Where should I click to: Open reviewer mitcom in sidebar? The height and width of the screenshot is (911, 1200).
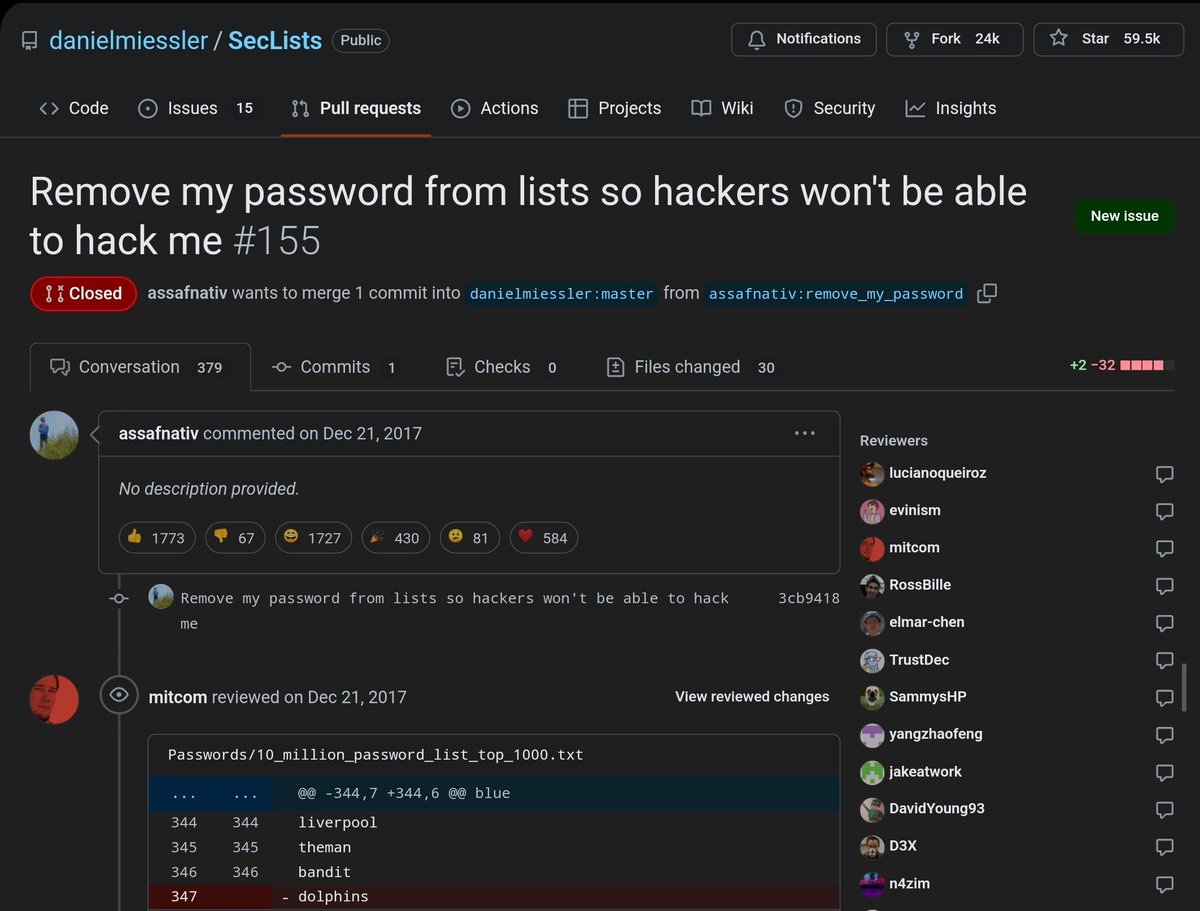click(914, 547)
